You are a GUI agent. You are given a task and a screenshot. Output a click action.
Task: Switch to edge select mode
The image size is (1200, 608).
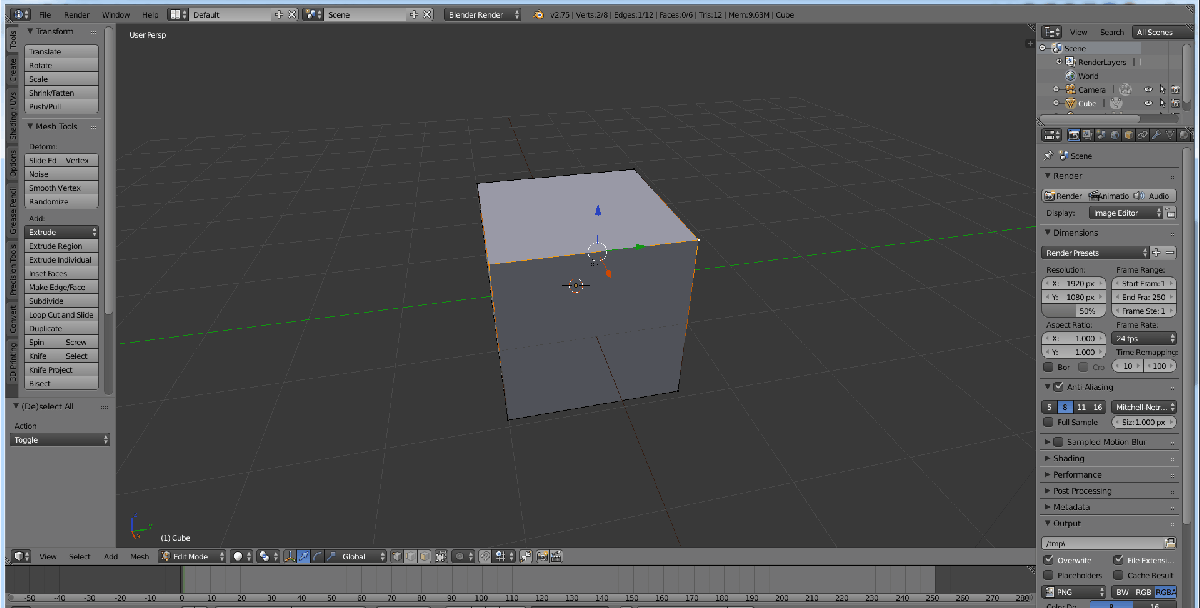point(410,556)
